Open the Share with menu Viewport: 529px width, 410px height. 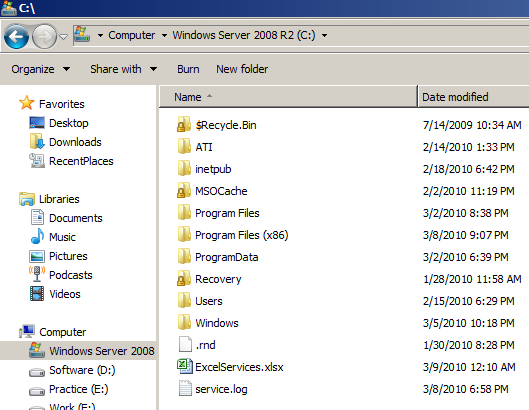[x=123, y=69]
